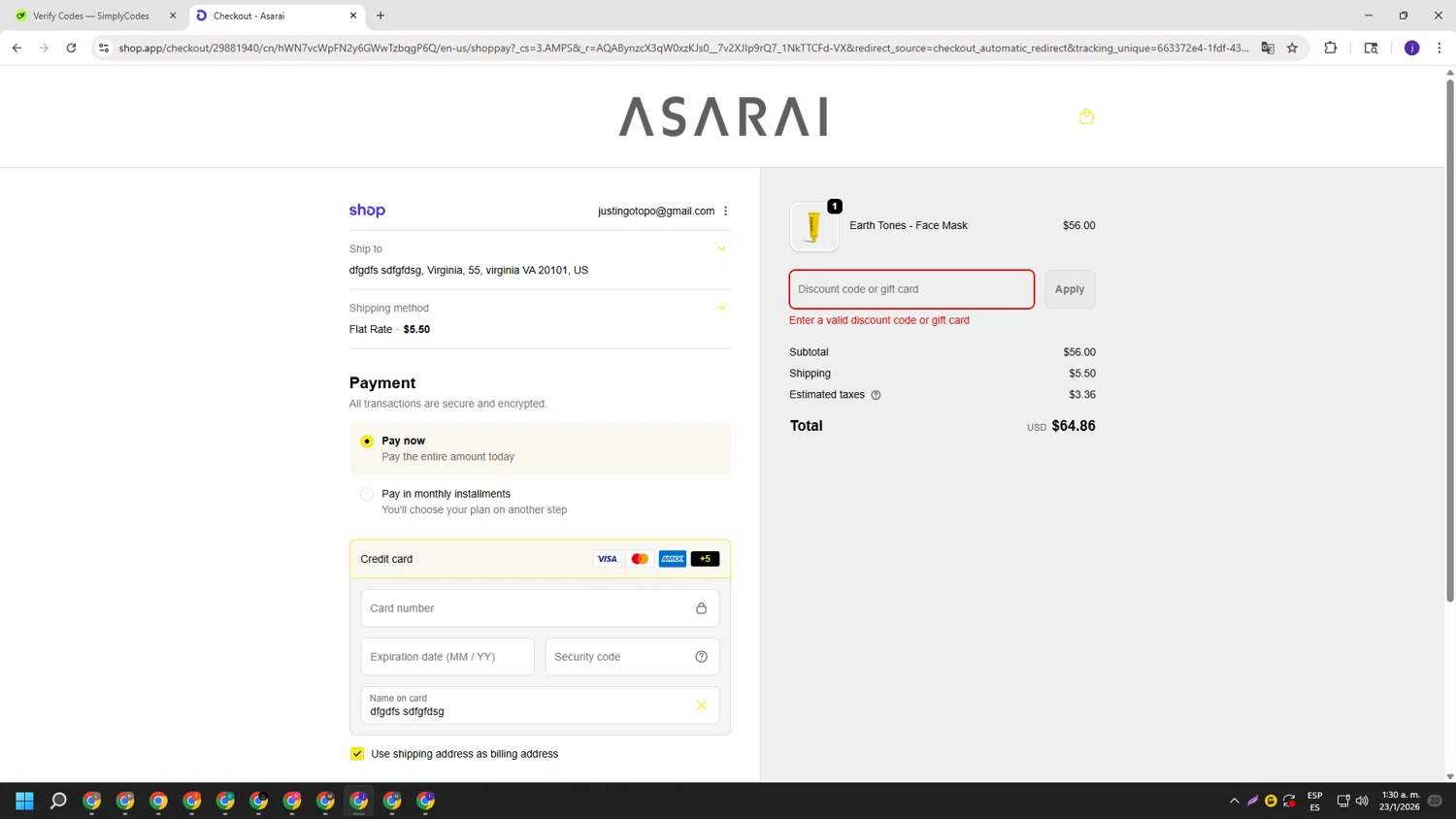Select the Pay now radio option
The height and width of the screenshot is (819, 1456).
coord(367,442)
